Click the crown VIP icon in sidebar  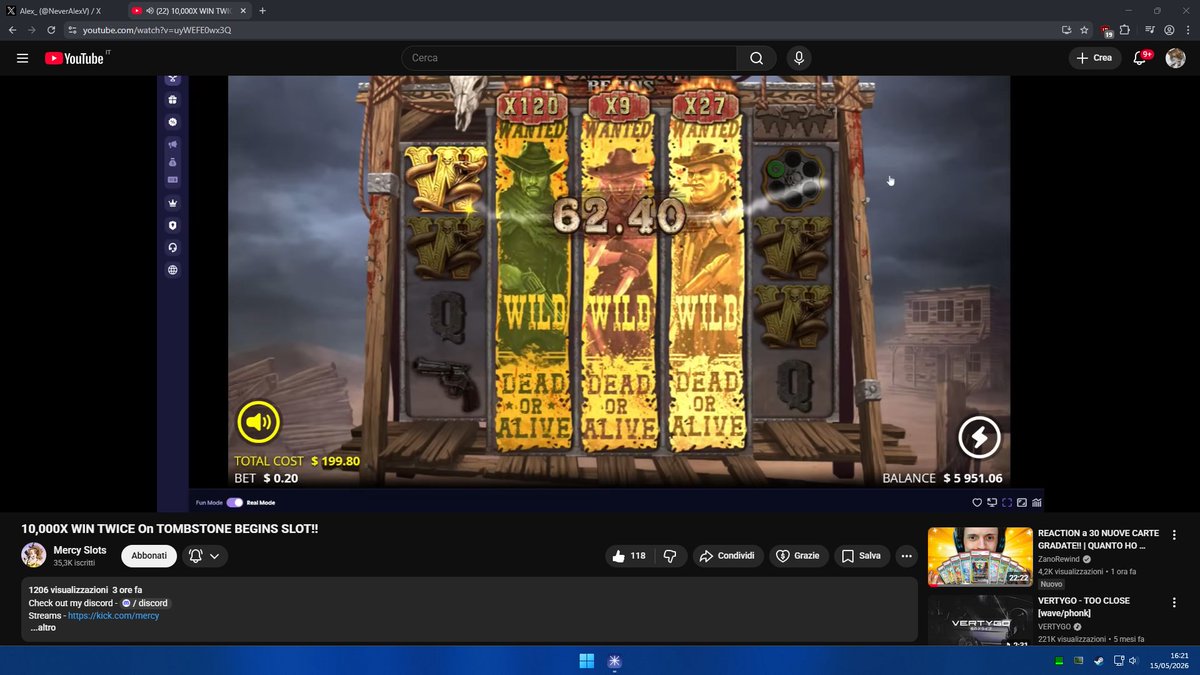click(172, 203)
